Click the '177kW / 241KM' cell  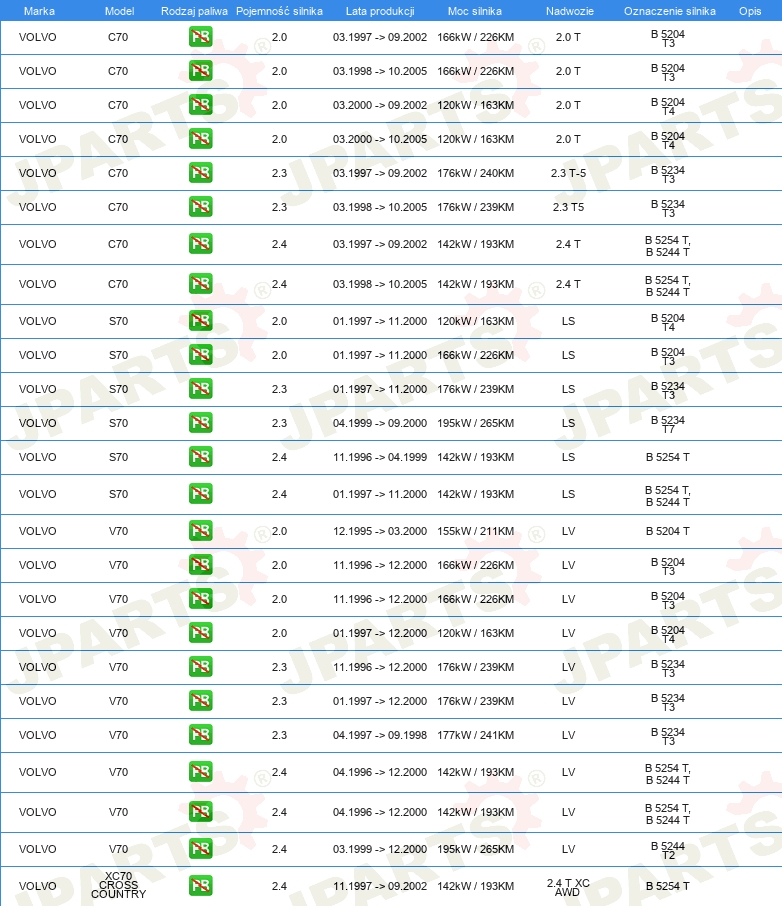point(475,735)
